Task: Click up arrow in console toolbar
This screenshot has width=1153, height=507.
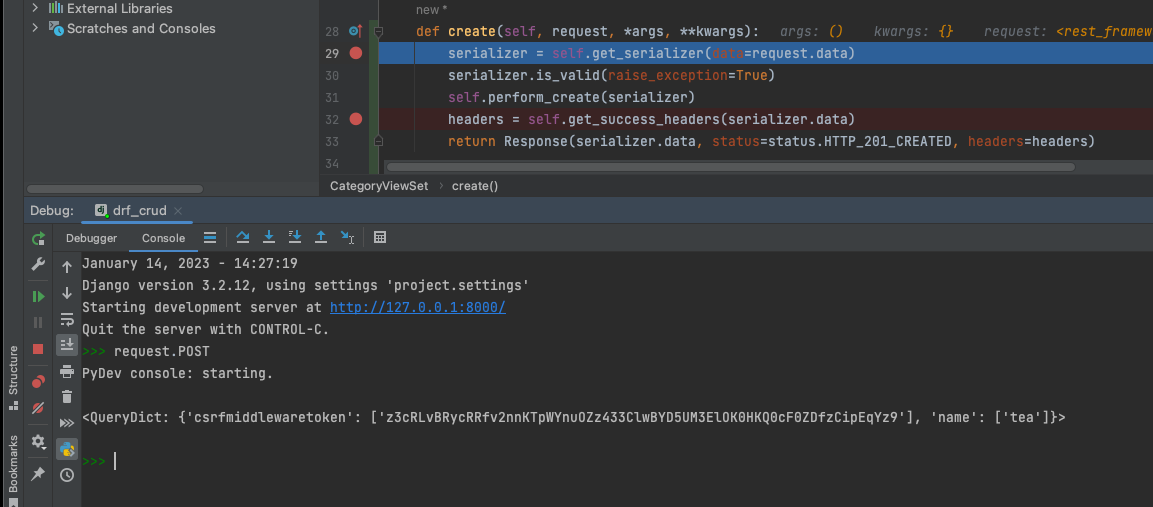Action: pos(67,267)
